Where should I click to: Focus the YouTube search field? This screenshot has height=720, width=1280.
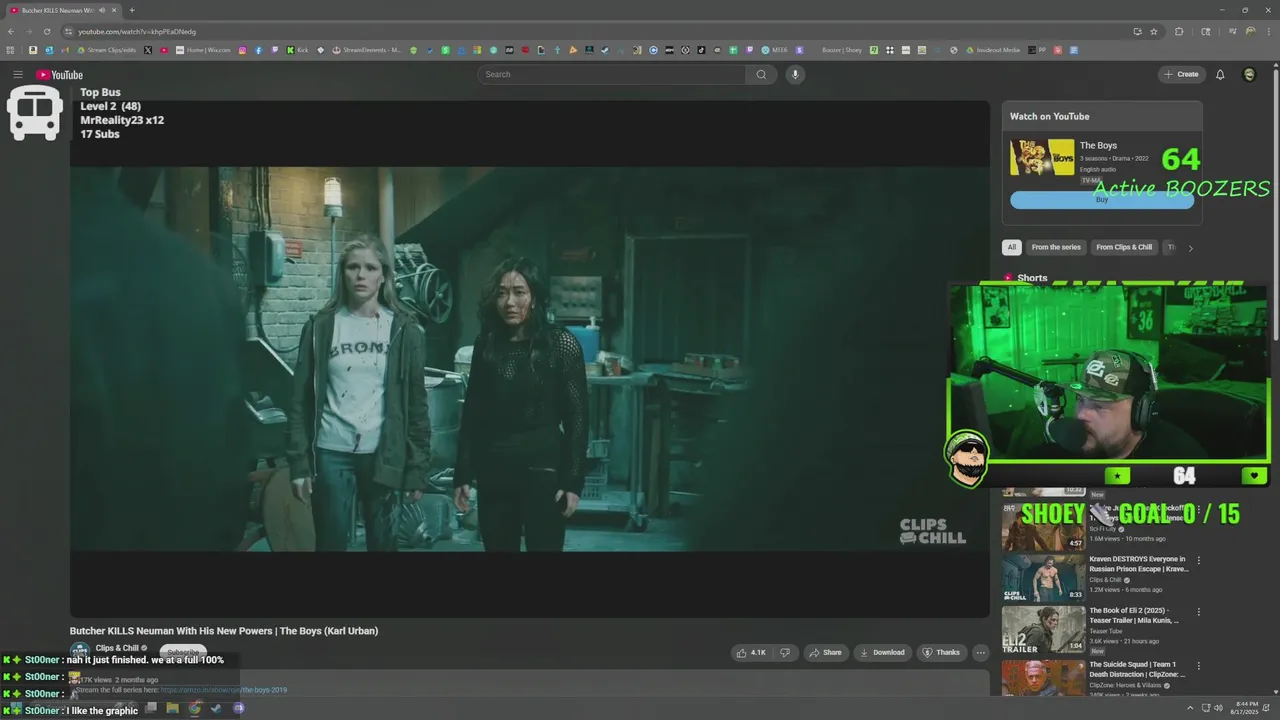[x=612, y=74]
